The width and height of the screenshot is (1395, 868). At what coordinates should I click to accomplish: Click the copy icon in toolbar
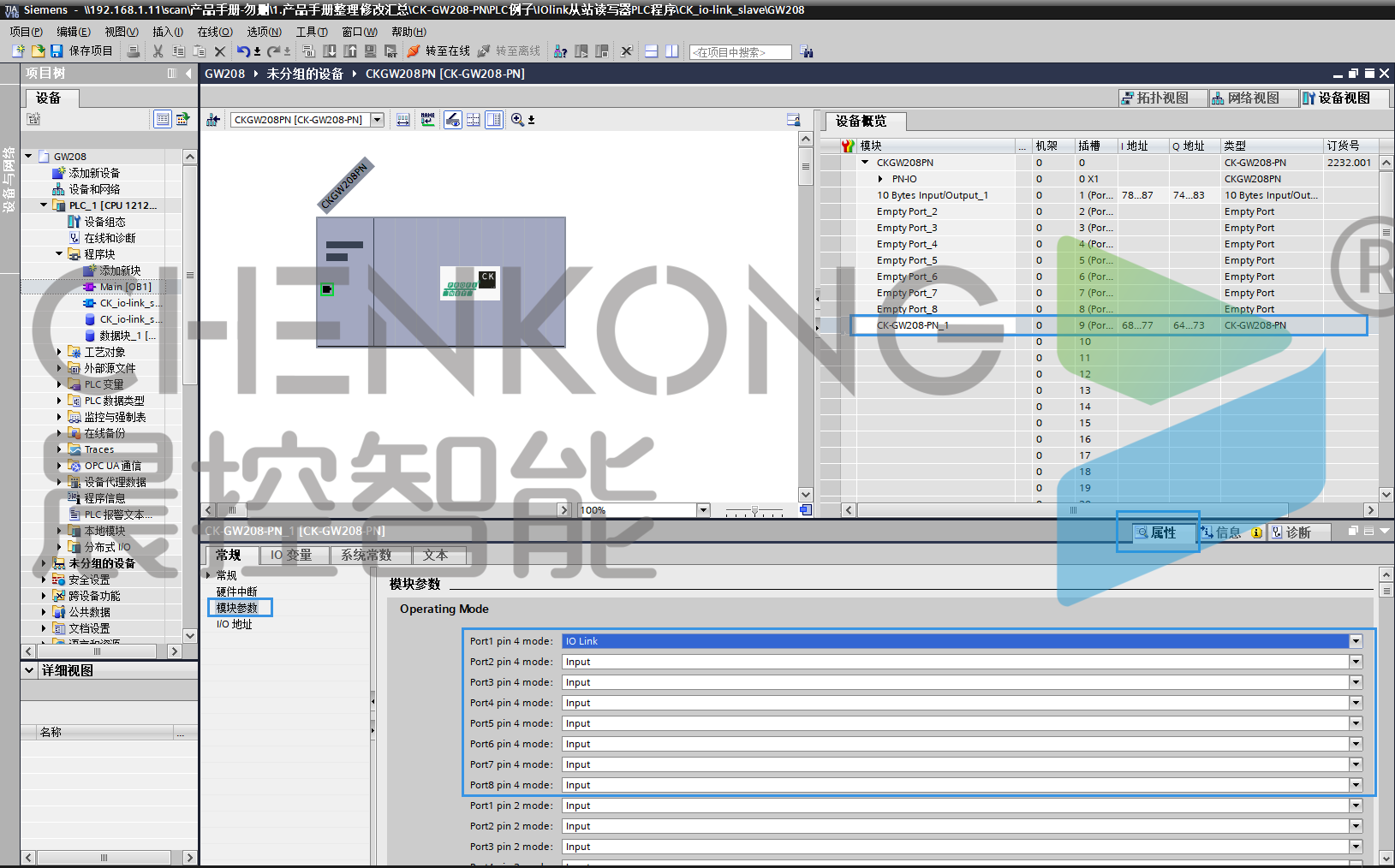[x=178, y=51]
